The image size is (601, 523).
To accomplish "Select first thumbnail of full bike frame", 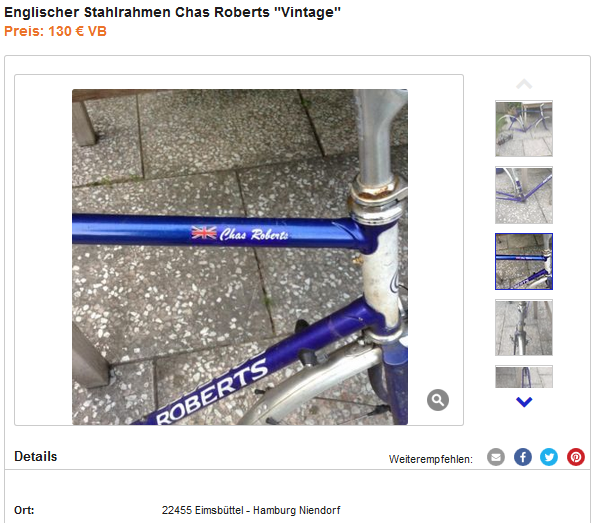I will [x=524, y=128].
